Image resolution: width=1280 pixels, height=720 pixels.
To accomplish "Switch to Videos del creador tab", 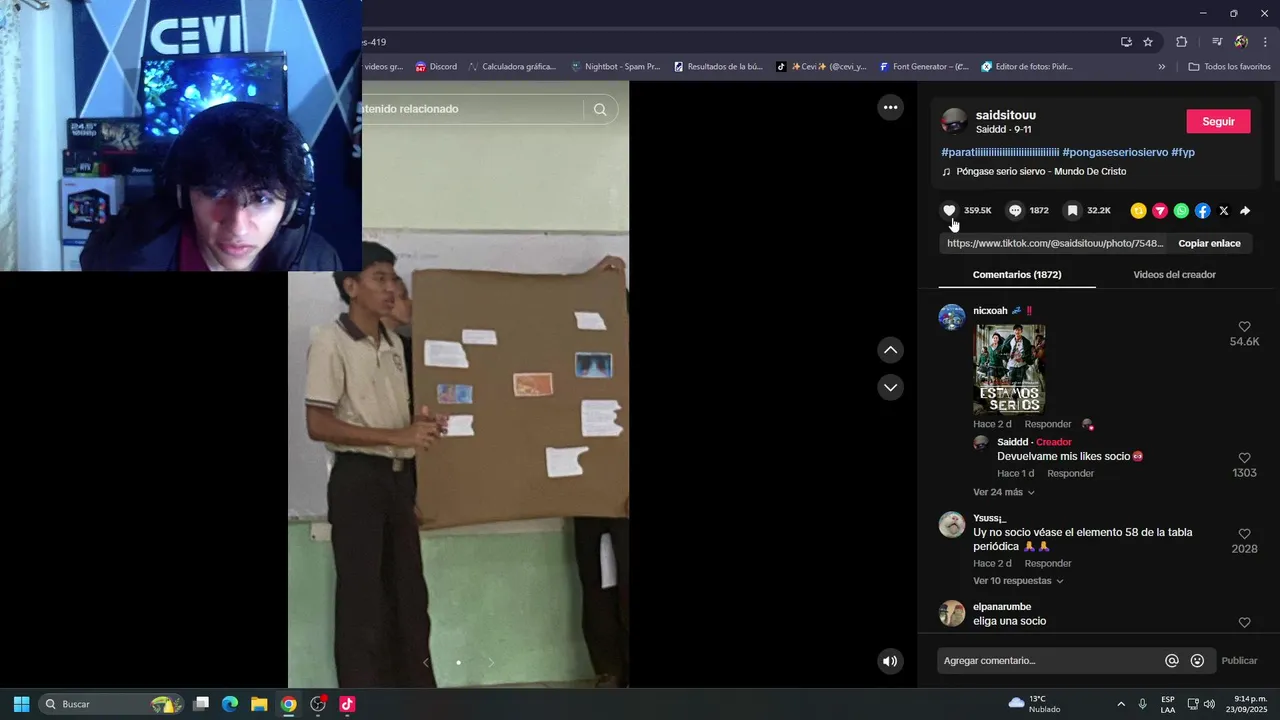I will (1174, 274).
